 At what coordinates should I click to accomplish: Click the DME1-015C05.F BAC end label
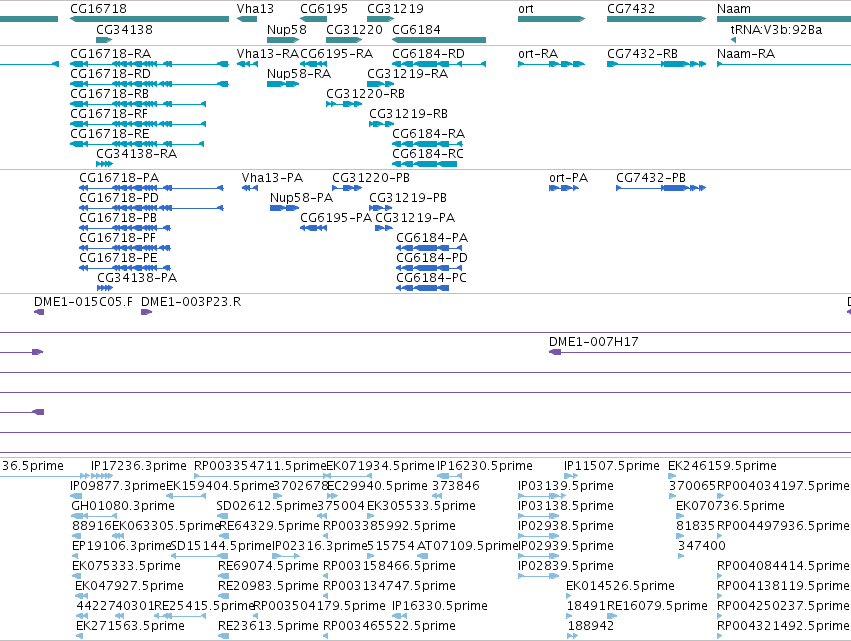(83, 302)
